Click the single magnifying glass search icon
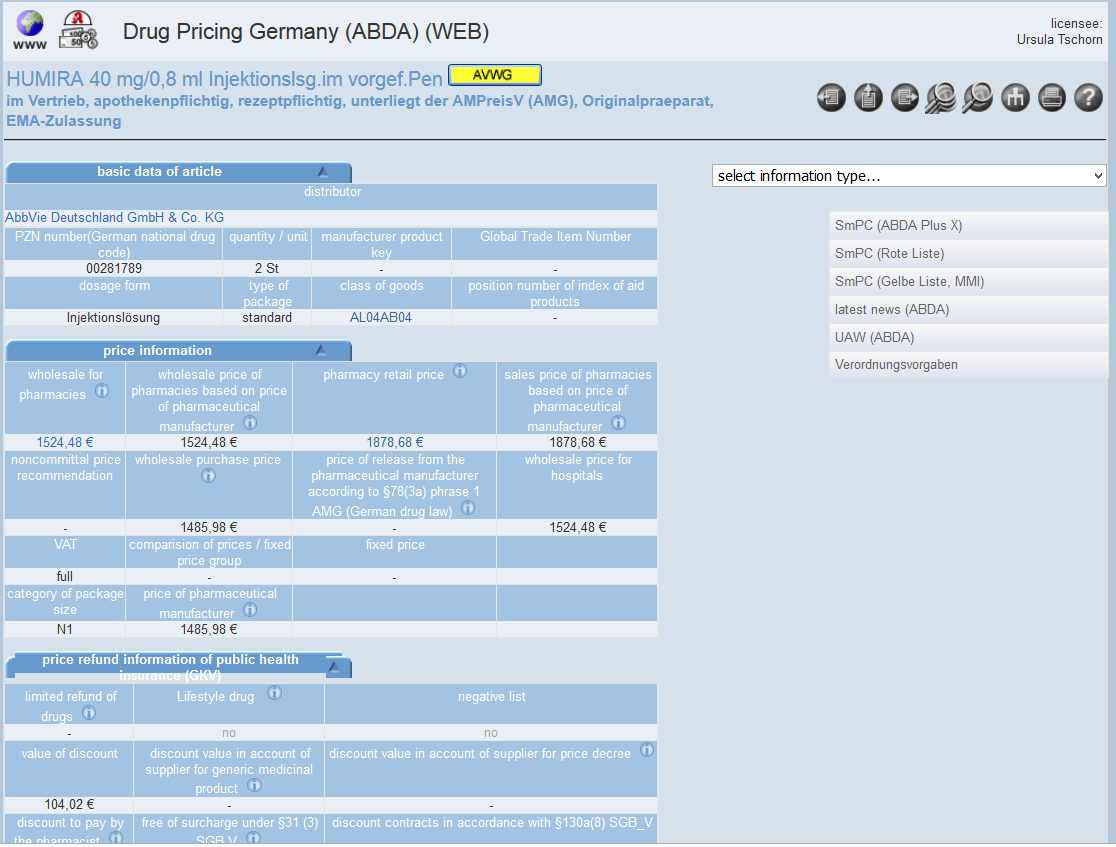The image size is (1116, 847). (978, 98)
